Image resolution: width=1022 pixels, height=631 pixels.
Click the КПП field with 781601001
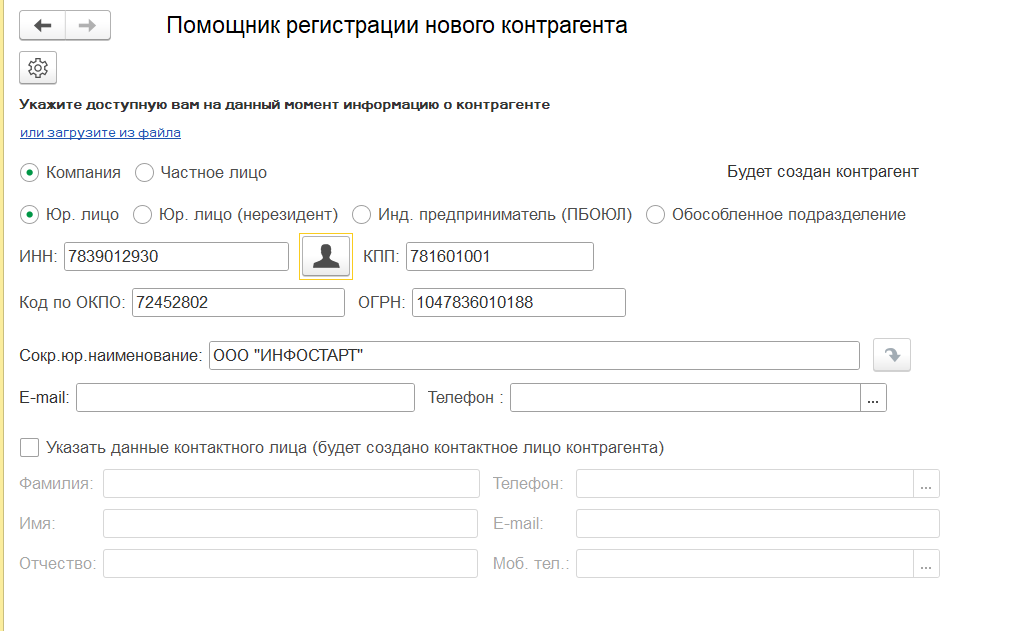click(498, 257)
